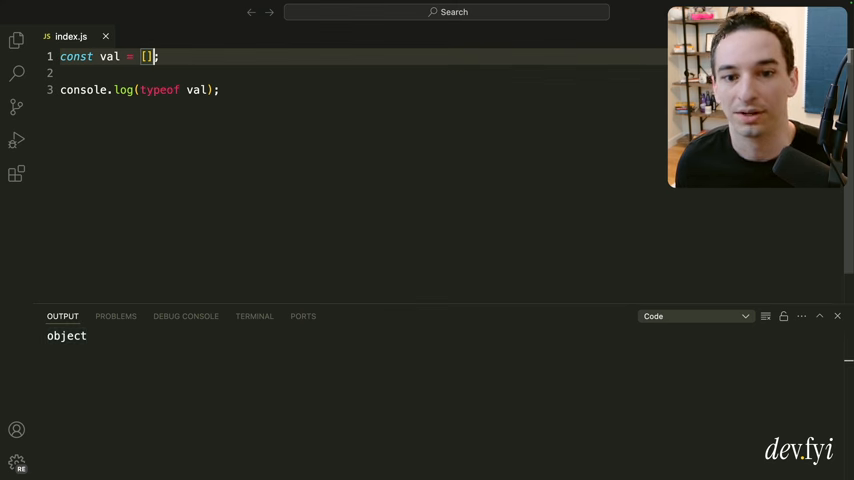Open the Code output channel dropdown
This screenshot has width=854, height=480.
pyautogui.click(x=696, y=317)
